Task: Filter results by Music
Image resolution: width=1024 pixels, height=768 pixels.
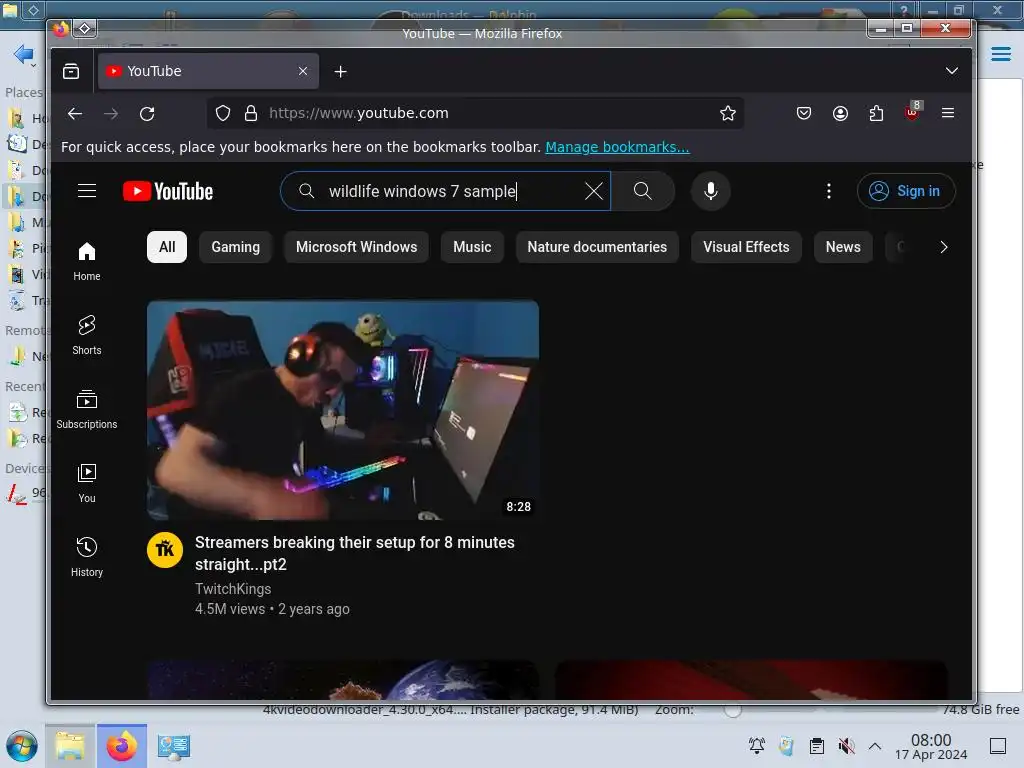Action: 472,247
